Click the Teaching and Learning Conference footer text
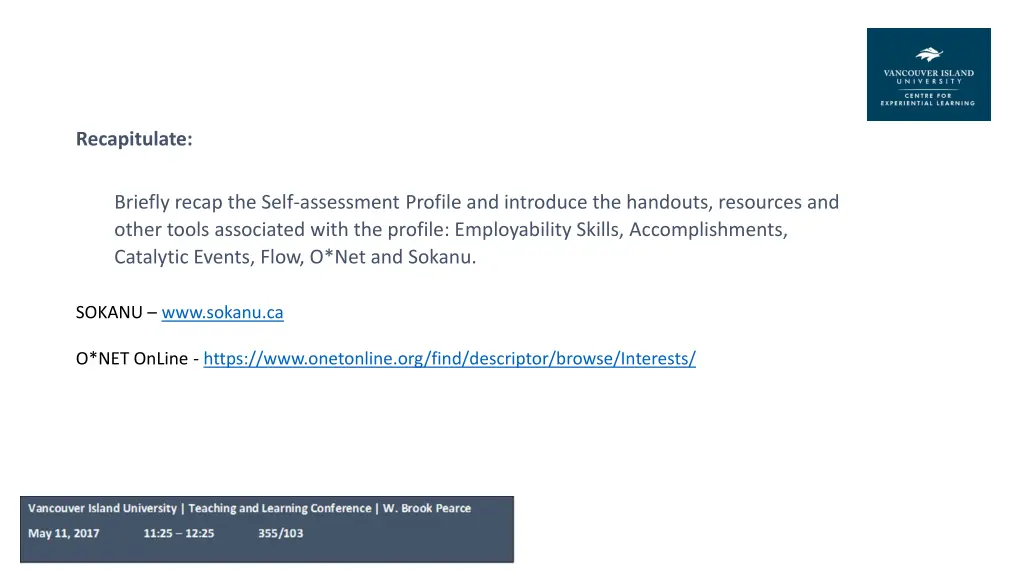This screenshot has height=576, width=1024. click(280, 508)
